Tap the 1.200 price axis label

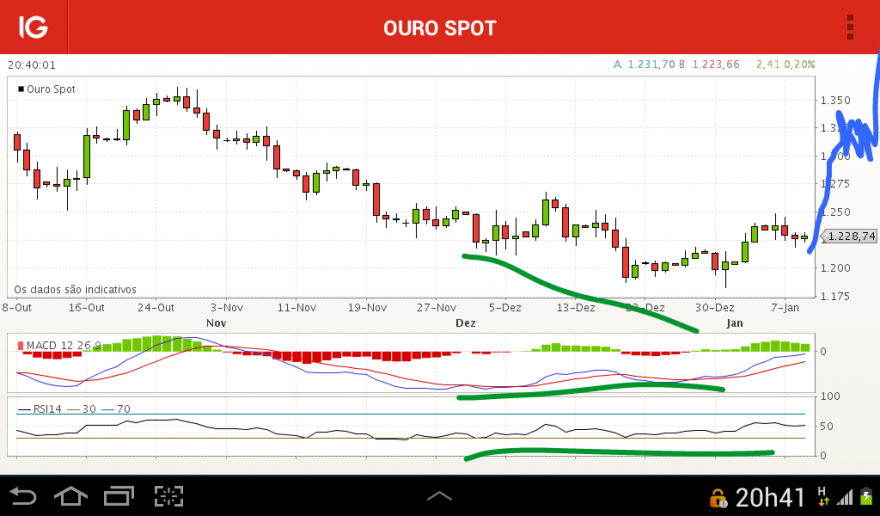point(835,268)
